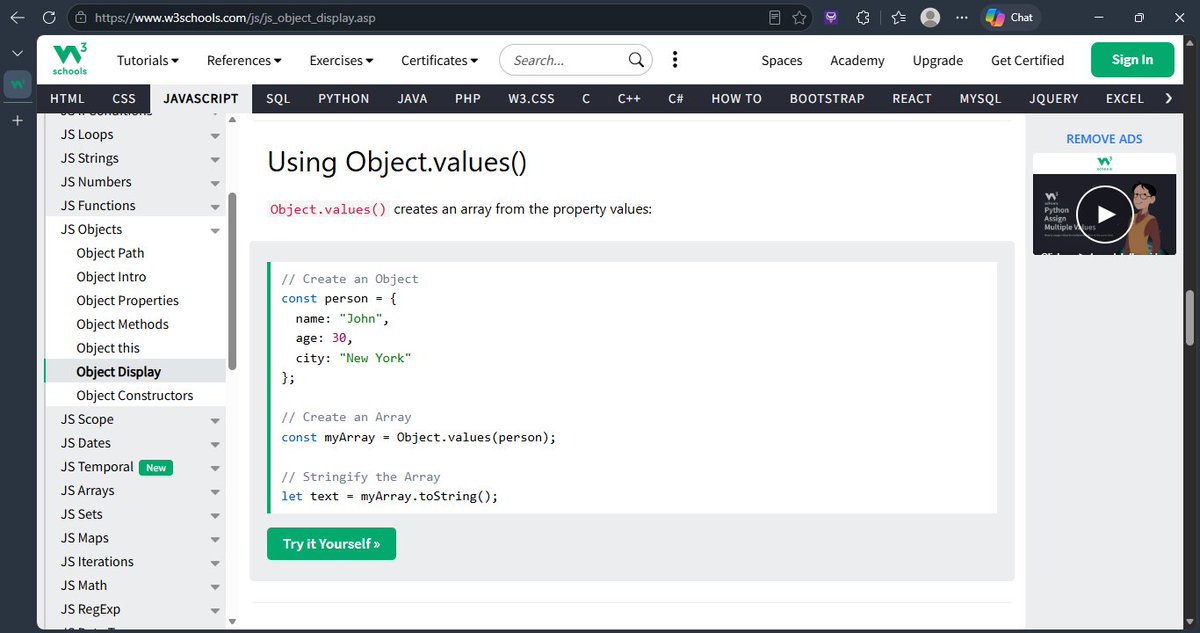Open the three-dot menu beside search
The height and width of the screenshot is (633, 1200).
pyautogui.click(x=675, y=60)
